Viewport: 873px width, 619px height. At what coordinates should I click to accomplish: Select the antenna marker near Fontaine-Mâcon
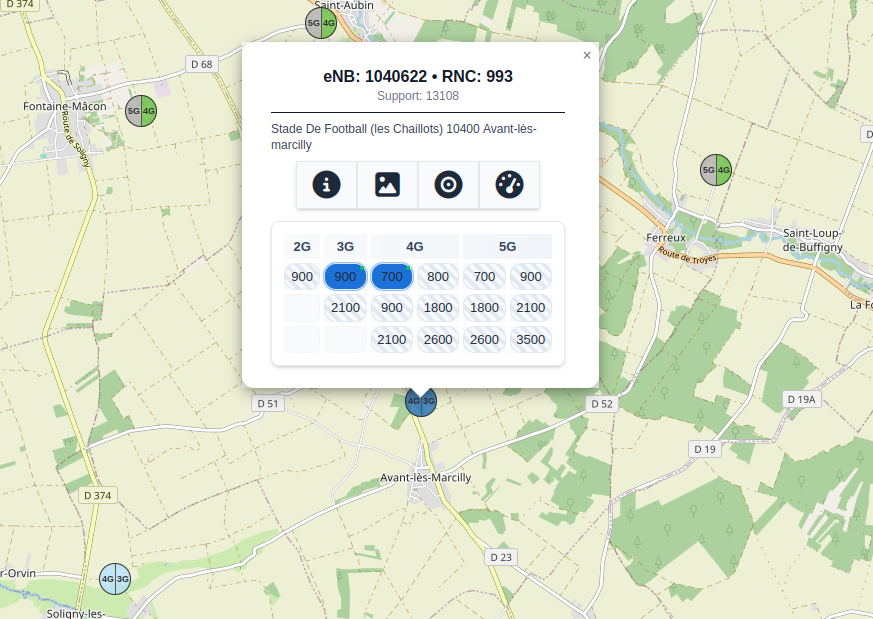pos(141,111)
